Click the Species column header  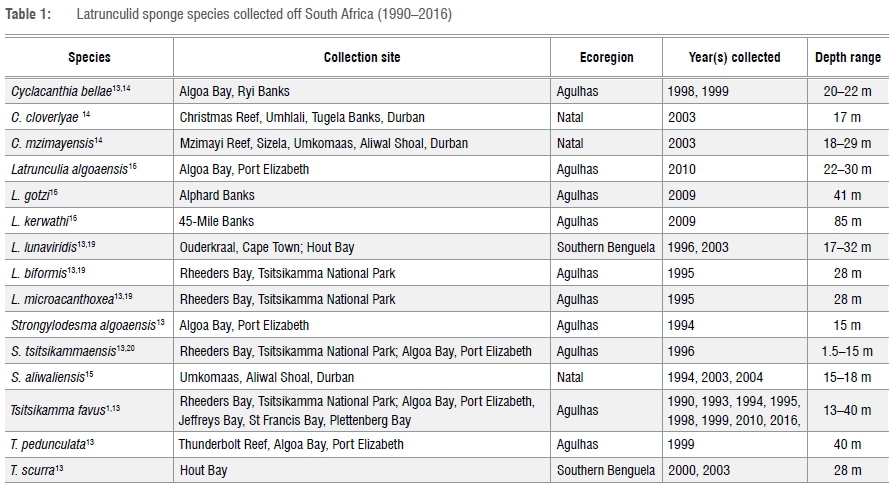[89, 58]
